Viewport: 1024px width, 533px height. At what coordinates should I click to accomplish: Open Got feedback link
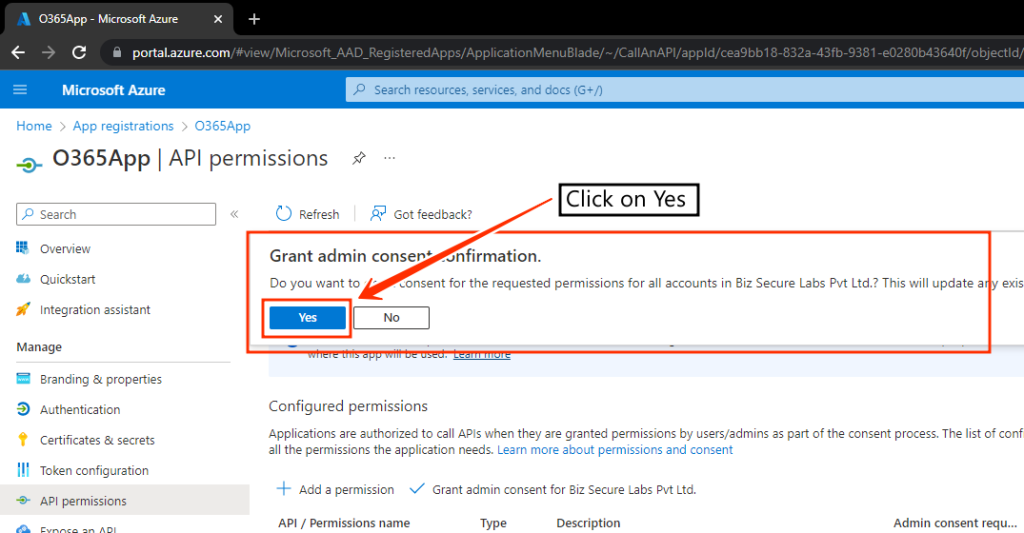(421, 214)
